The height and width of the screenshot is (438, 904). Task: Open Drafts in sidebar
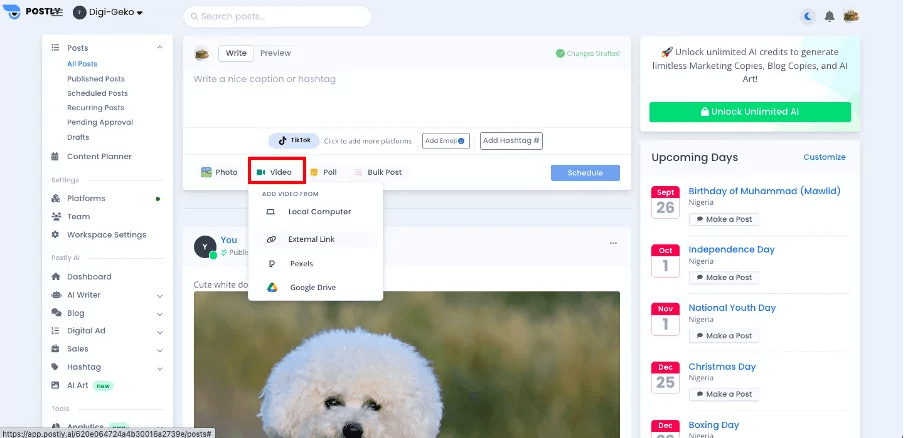(x=78, y=137)
